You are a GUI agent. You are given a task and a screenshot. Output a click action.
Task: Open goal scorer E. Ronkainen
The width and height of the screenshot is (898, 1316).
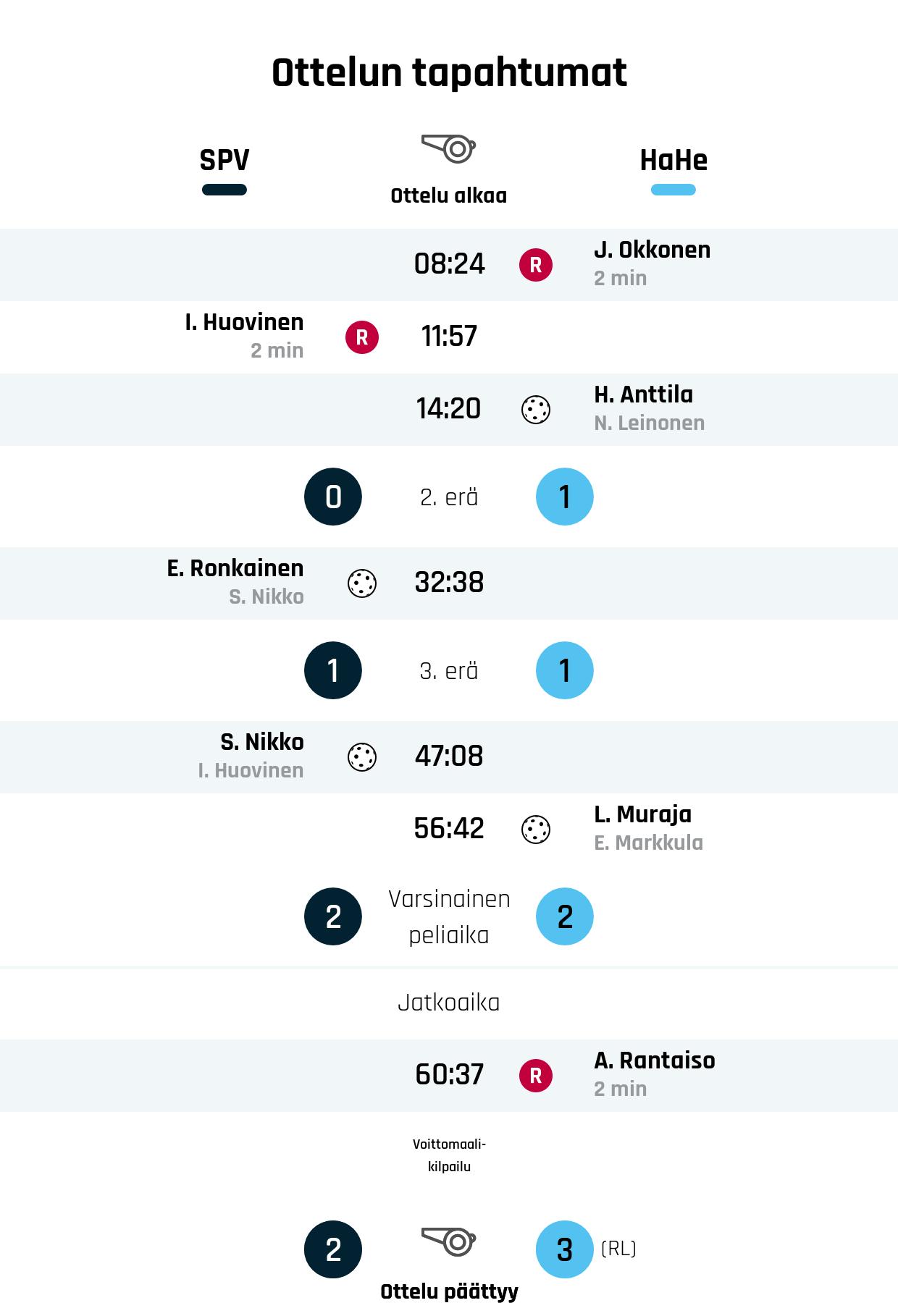235,568
